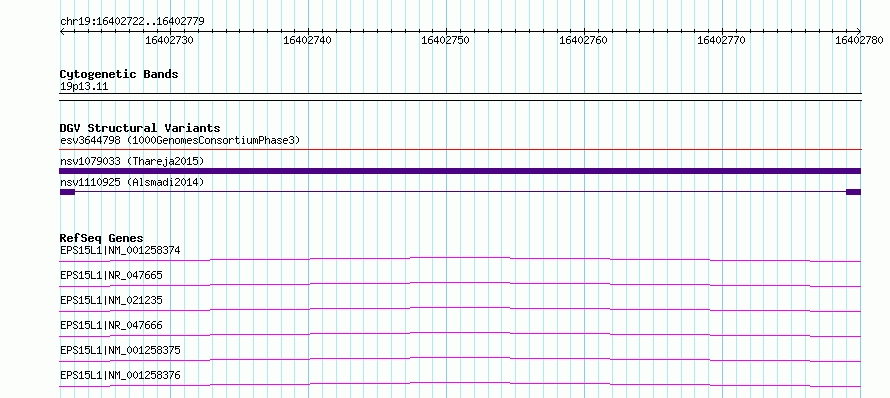
Task: Select the 16402730 ruler position marker
Action: point(170,40)
